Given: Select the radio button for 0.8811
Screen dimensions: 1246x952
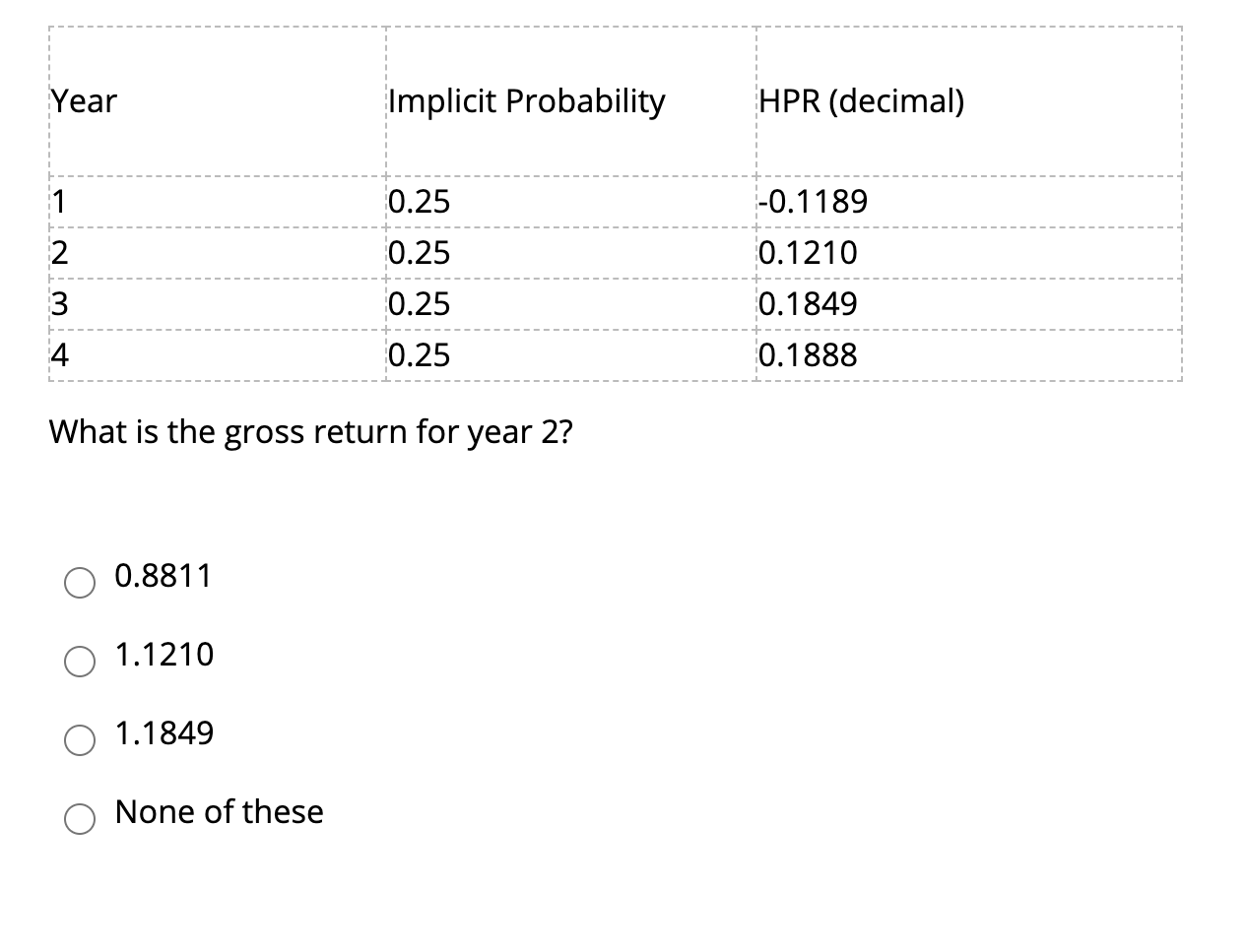Looking at the screenshot, I should tap(80, 583).
